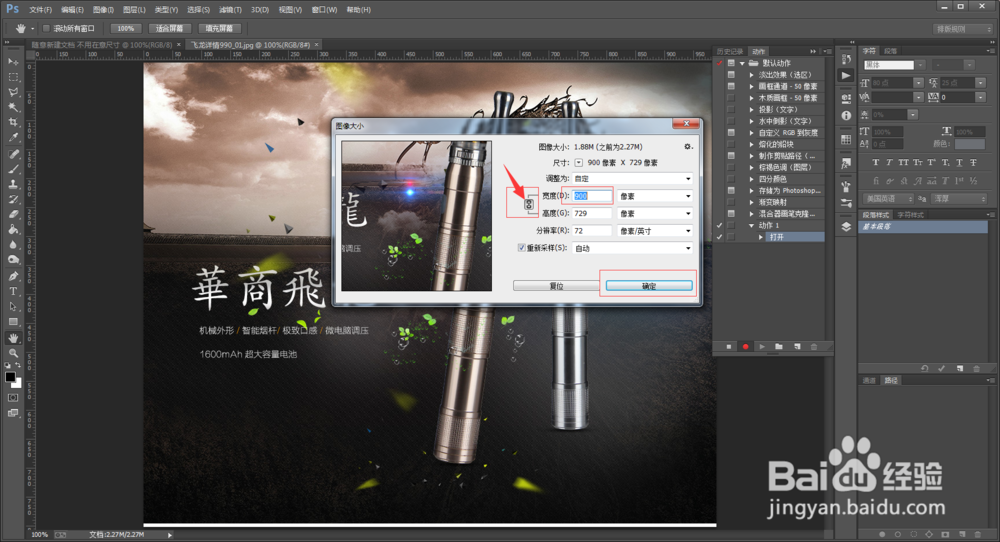This screenshot has height=542, width=1000.
Task: Click the 复位 button
Action: pos(556,286)
